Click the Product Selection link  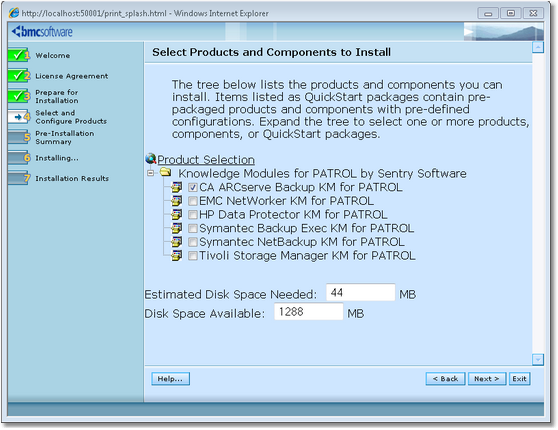(206, 159)
